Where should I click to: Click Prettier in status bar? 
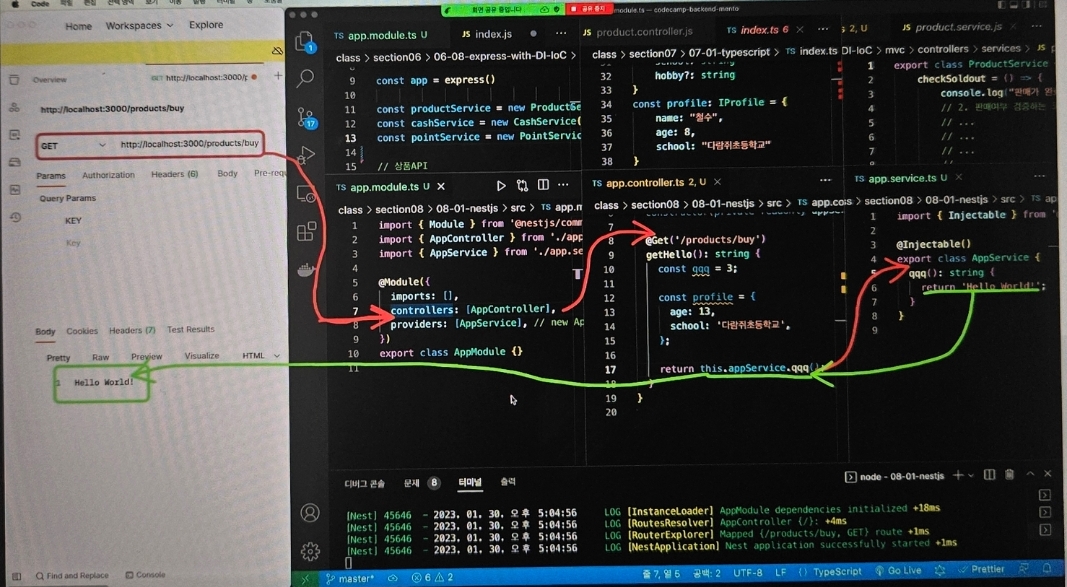[981, 569]
